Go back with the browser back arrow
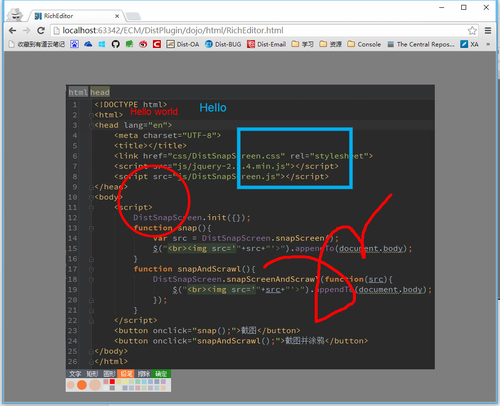This screenshot has width=500, height=406. 13,31
